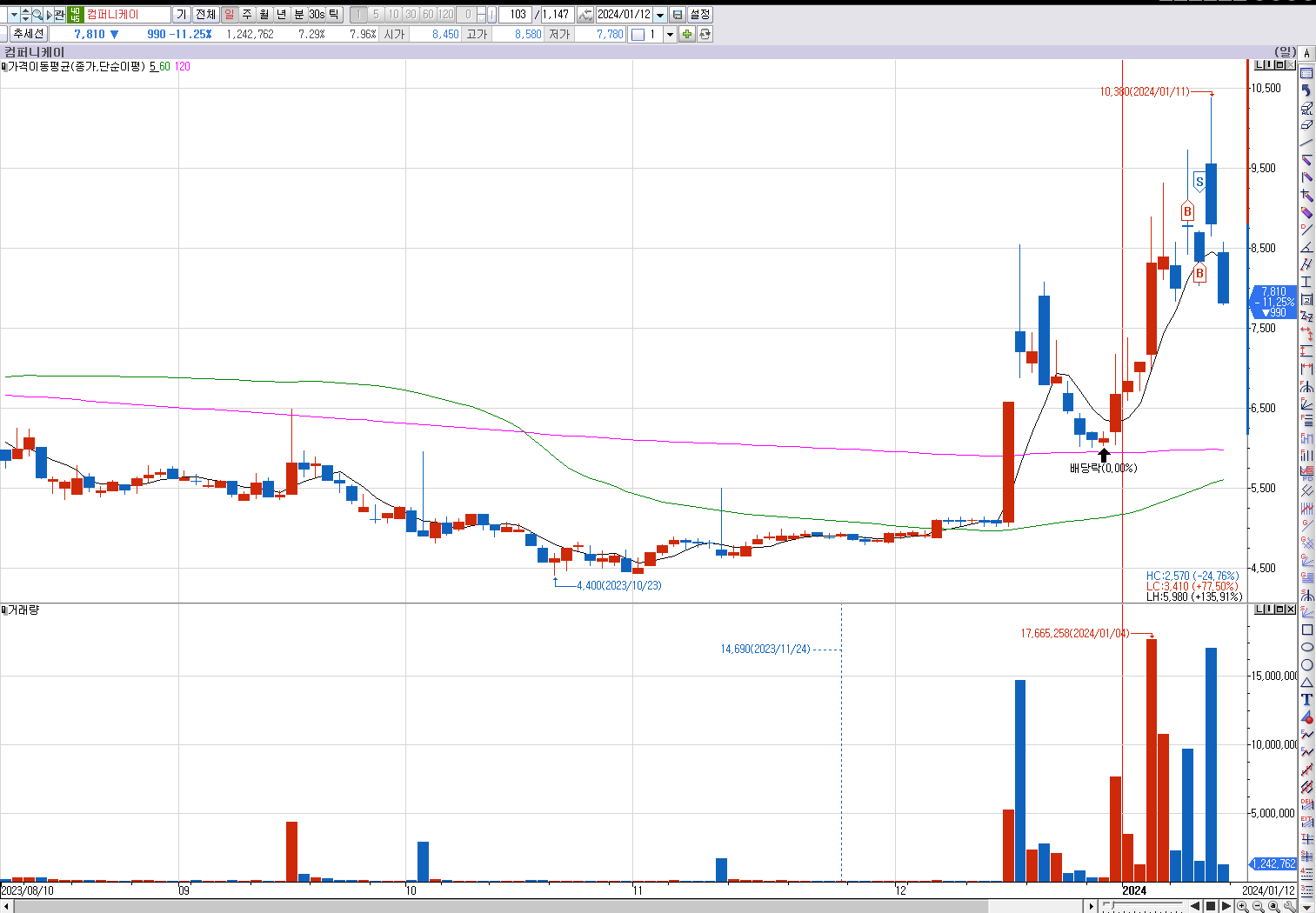
Task: Click the wrench tool icon bottom right
Action: click(x=1291, y=906)
